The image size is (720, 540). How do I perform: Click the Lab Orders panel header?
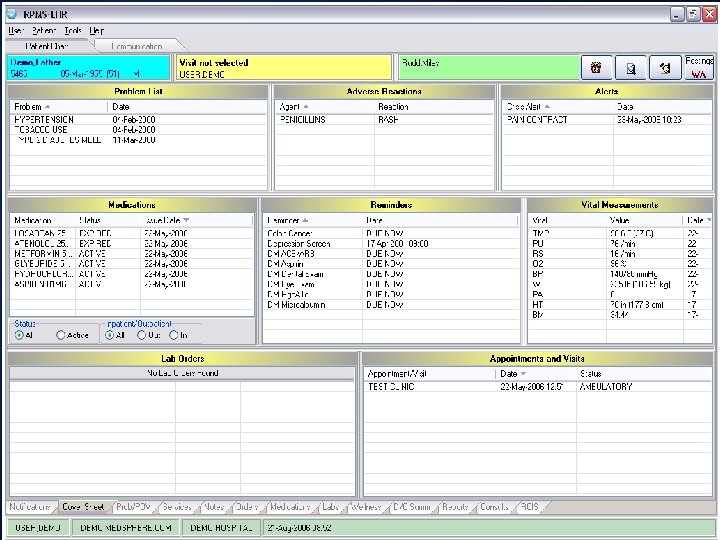(182, 358)
